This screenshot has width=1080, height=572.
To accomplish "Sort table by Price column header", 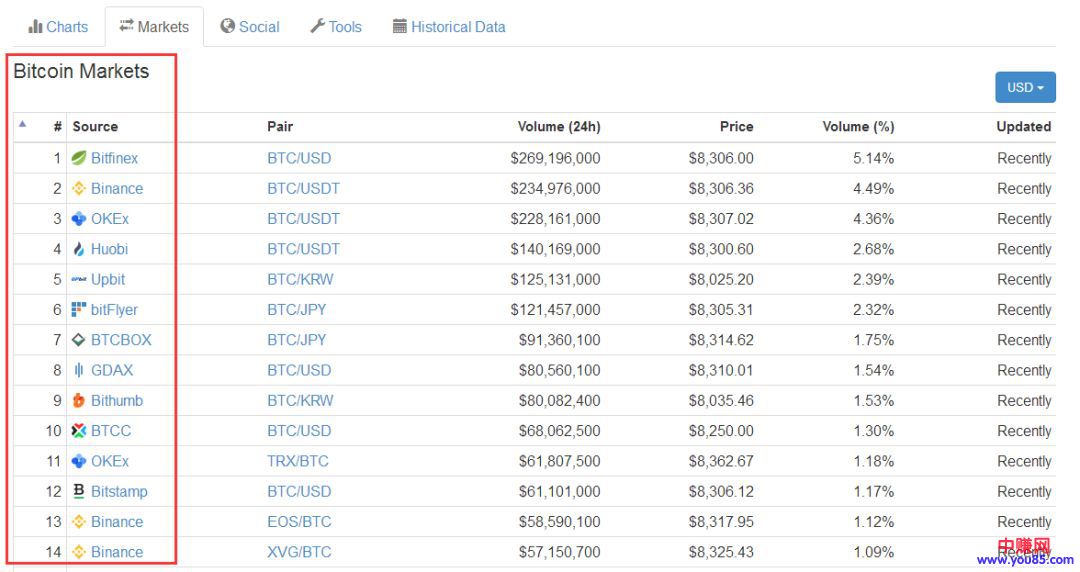I will pos(736,126).
